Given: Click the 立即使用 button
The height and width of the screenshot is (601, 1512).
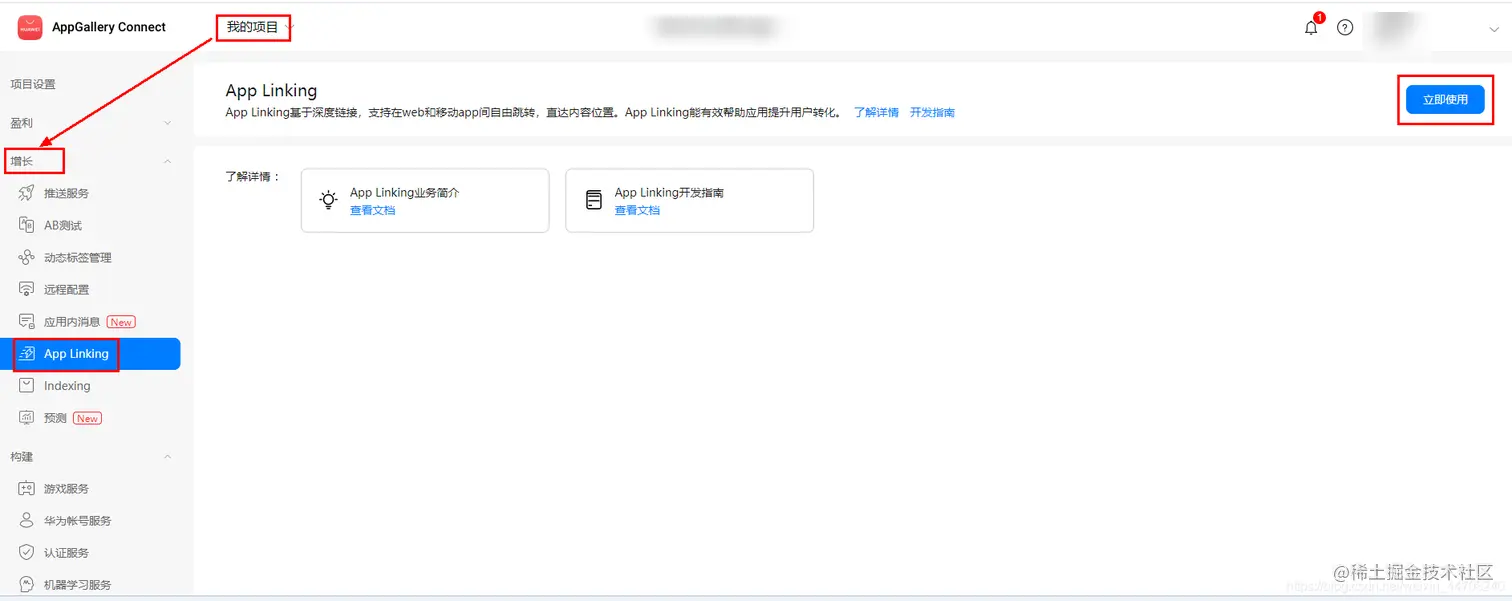Looking at the screenshot, I should (1444, 99).
